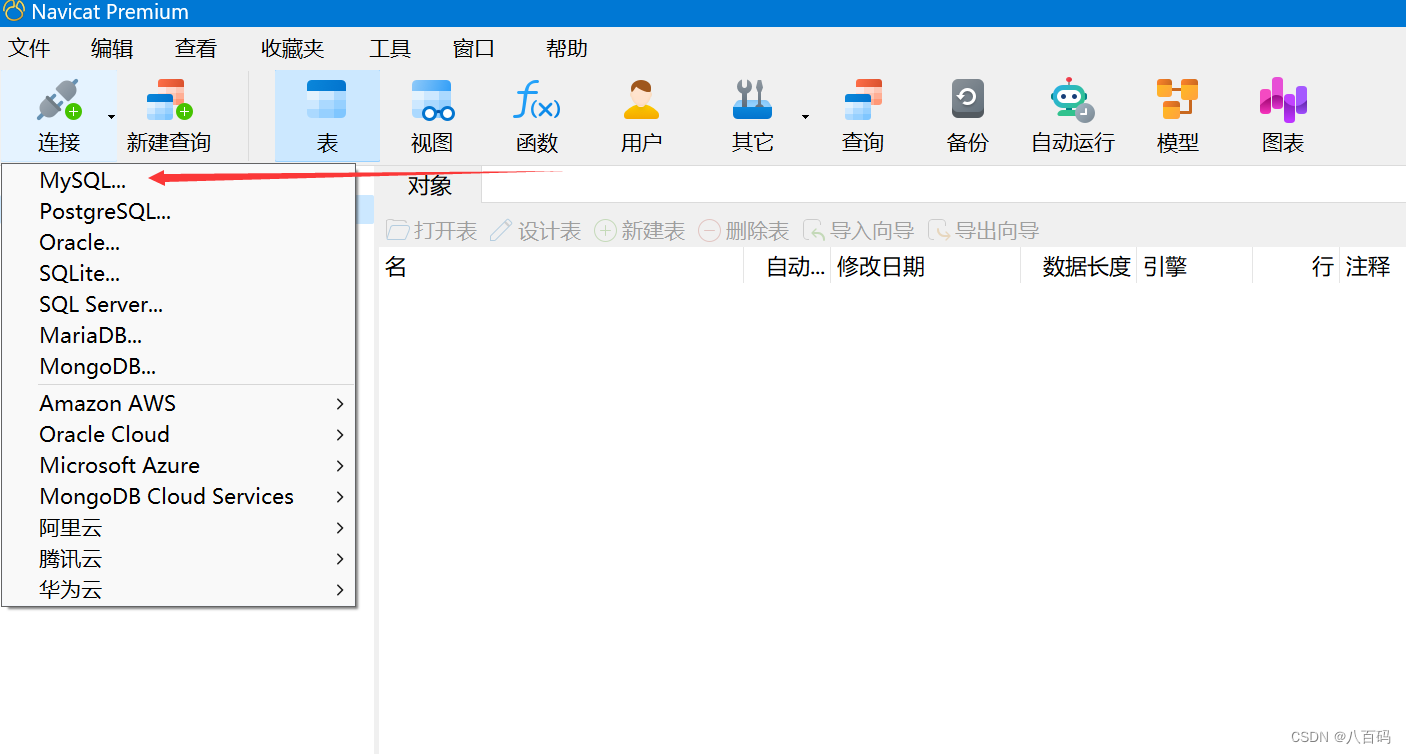The width and height of the screenshot is (1406, 754).
Task: Expand the 腾讯云 submenu
Action: 179,558
